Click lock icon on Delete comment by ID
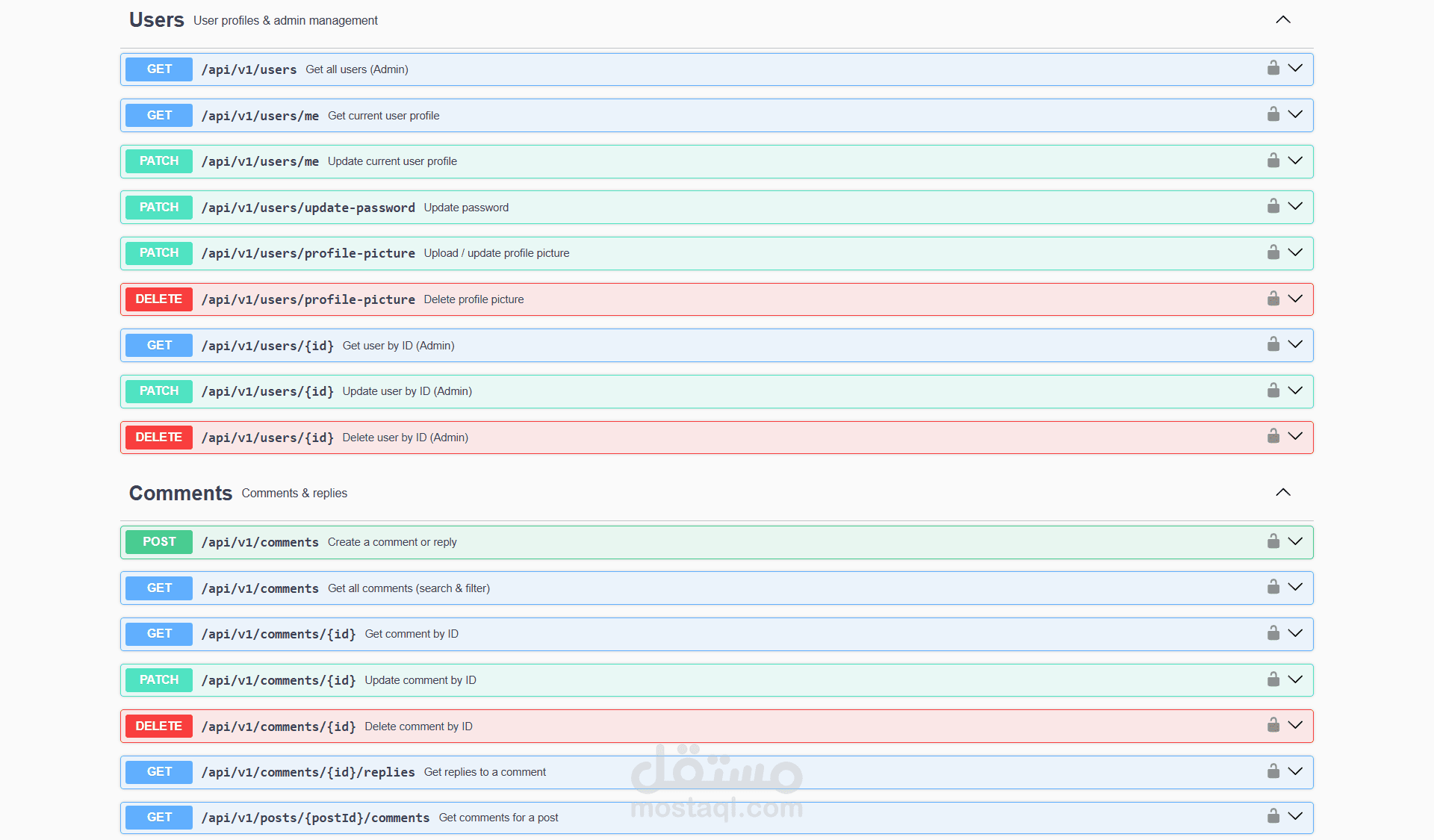The image size is (1434, 840). (1273, 726)
